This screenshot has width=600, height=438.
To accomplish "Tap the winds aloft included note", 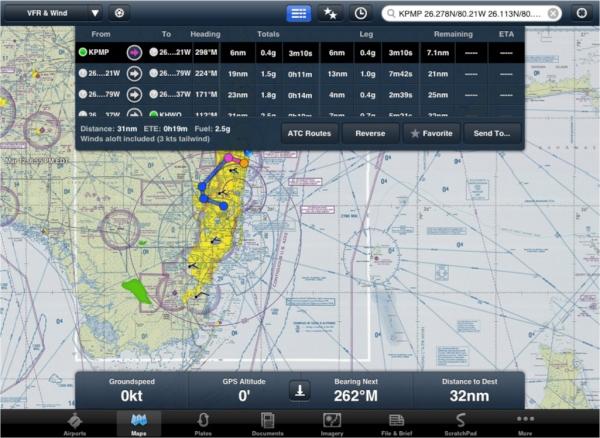I will [145, 138].
